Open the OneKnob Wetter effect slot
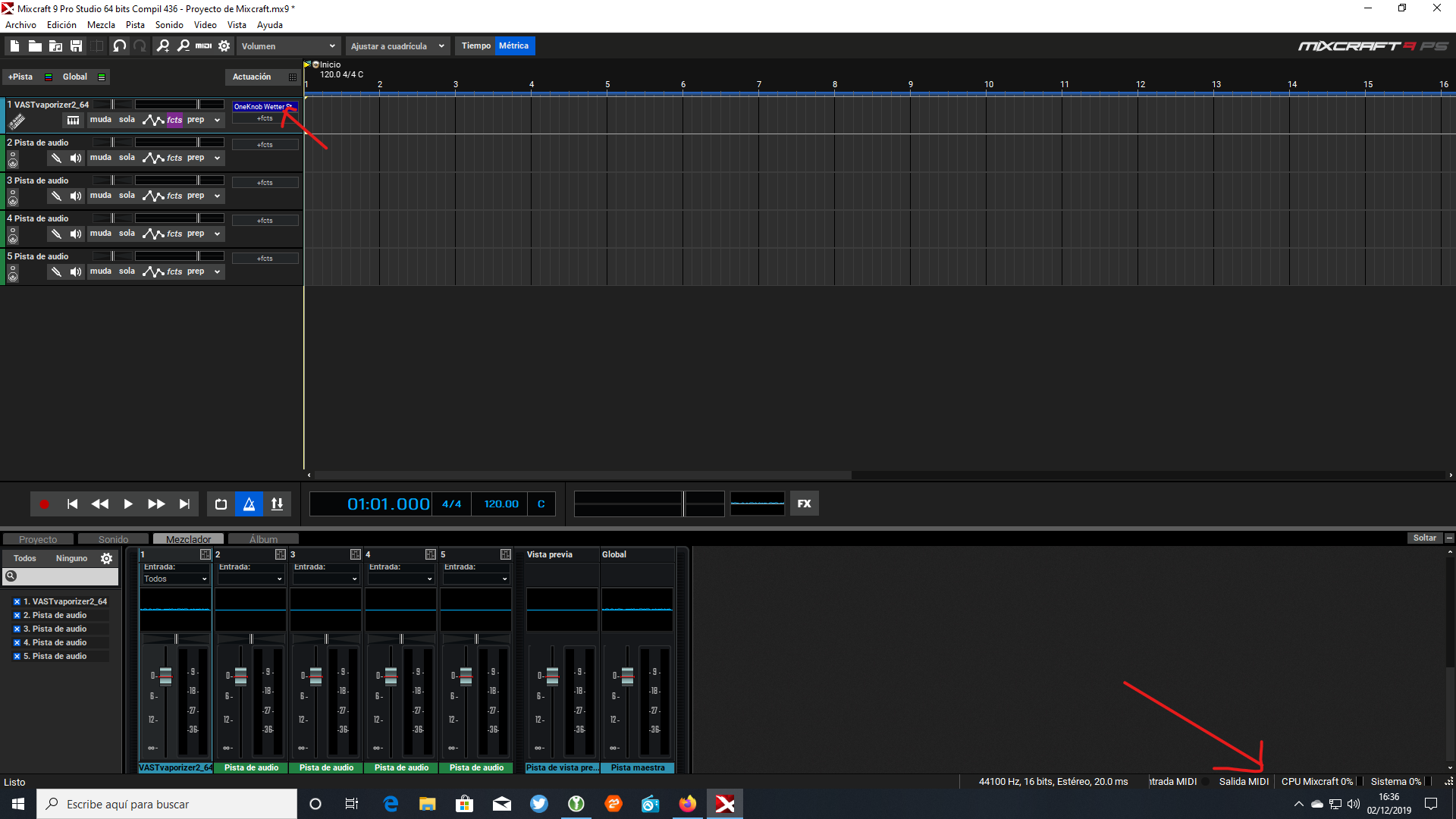 pyautogui.click(x=263, y=107)
